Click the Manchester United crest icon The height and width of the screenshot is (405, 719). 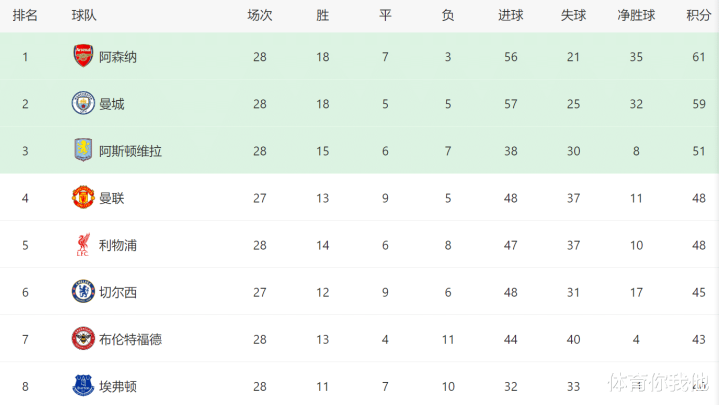point(82,197)
